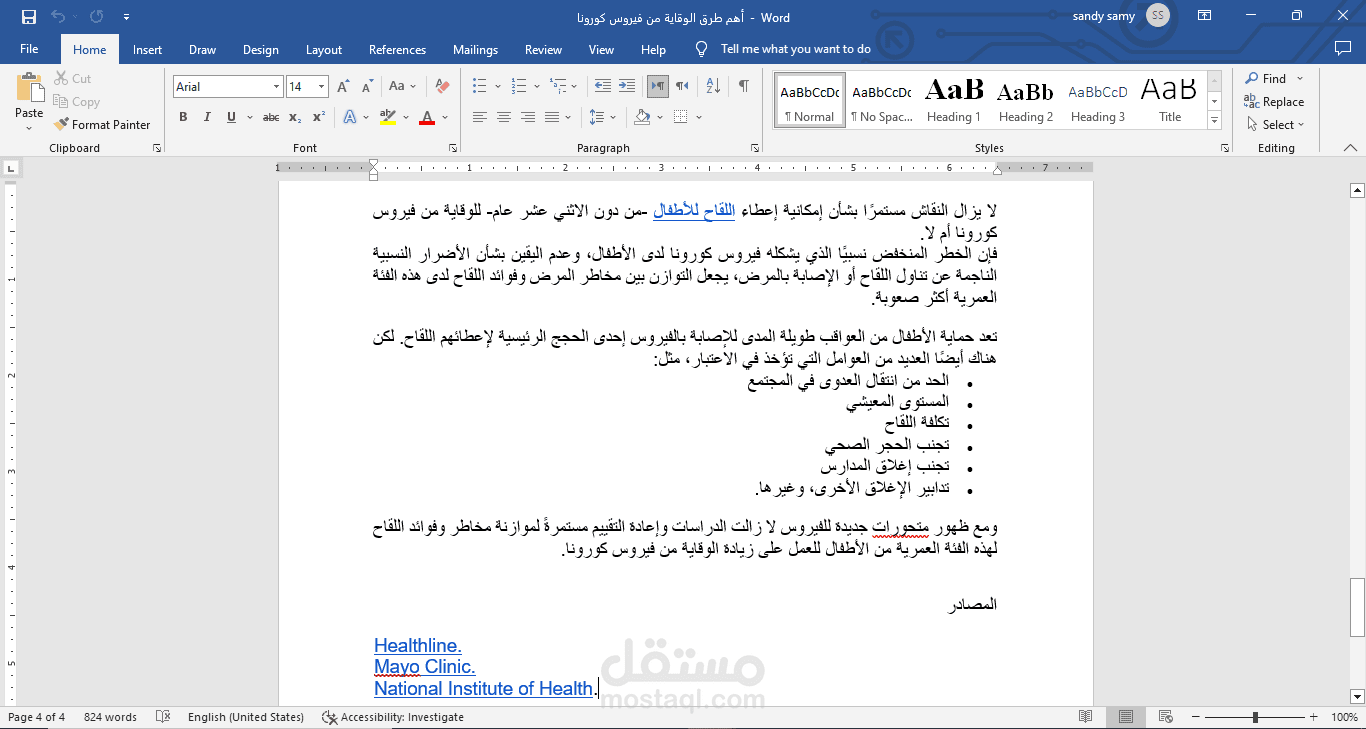1366x729 pixels.
Task: Shrink the font size
Action: tap(367, 87)
